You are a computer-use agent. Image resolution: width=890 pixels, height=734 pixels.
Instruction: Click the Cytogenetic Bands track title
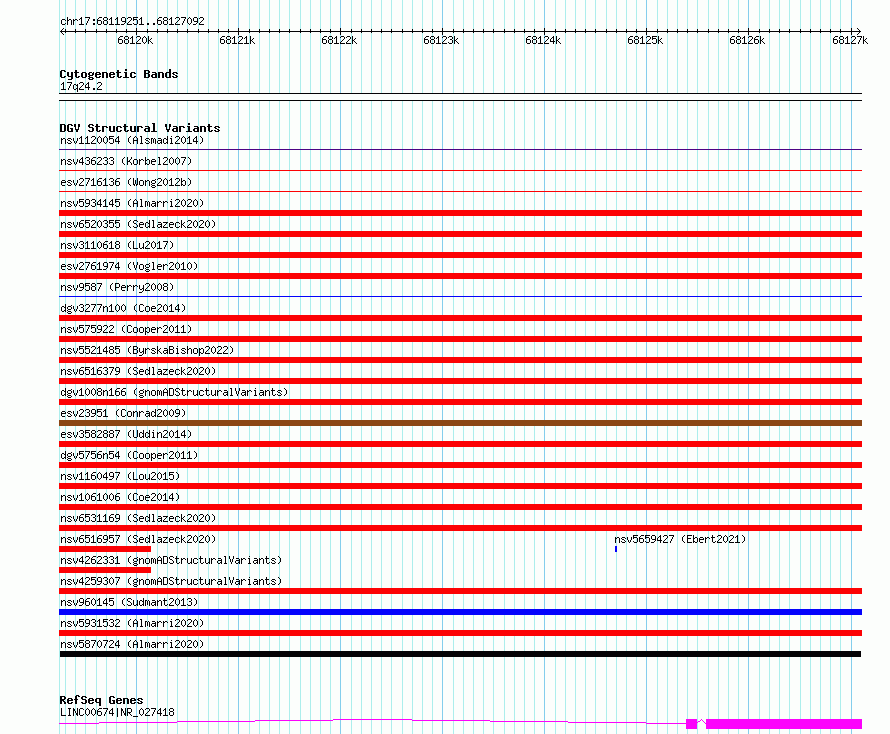click(119, 74)
